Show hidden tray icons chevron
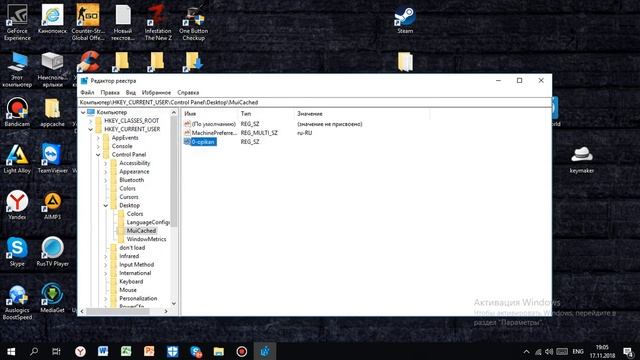The image size is (640, 360). (x=526, y=351)
